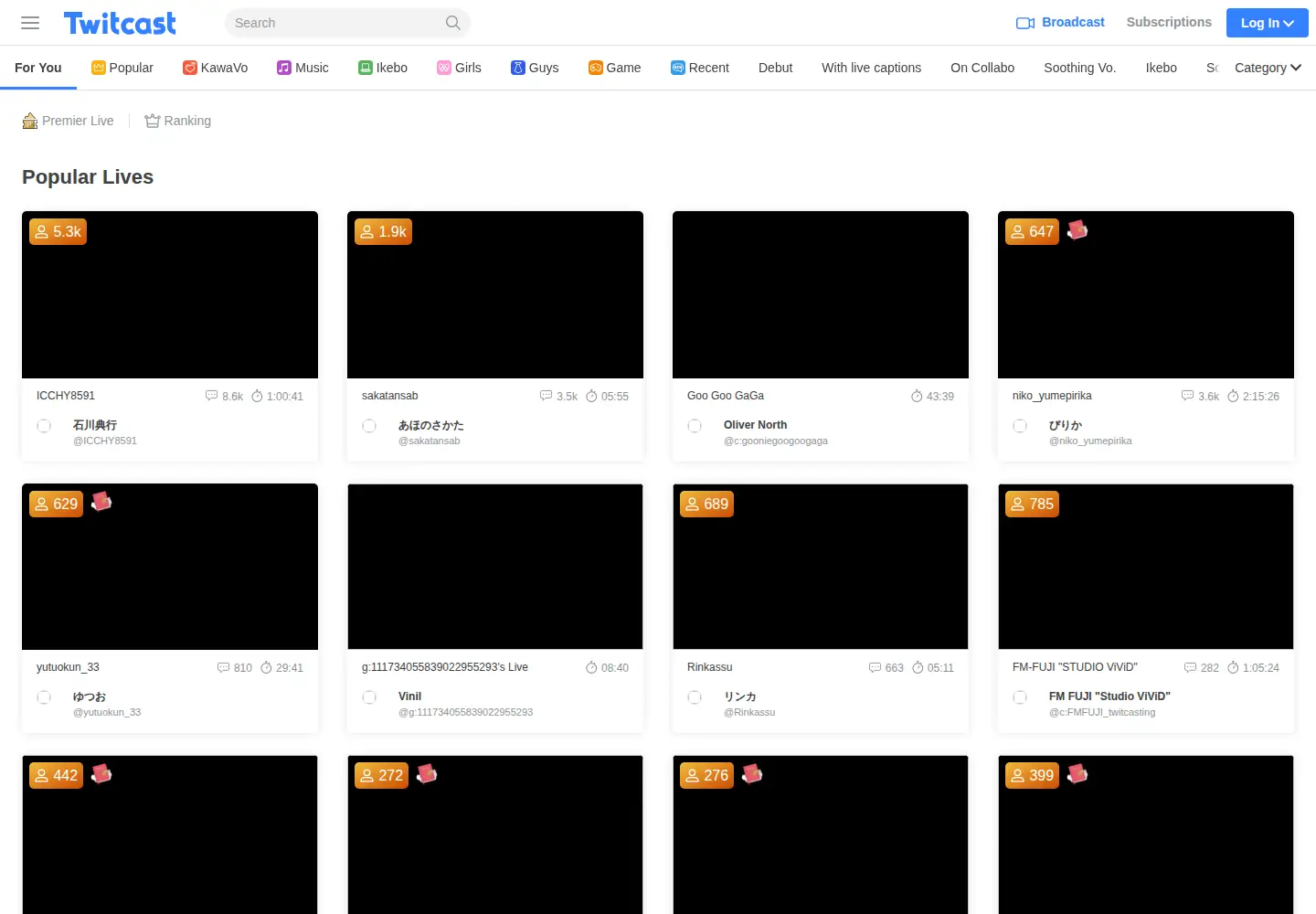The width and height of the screenshot is (1316, 914).
Task: Open FM FUJI "Studio ViViD" channel link
Action: [x=1109, y=696]
